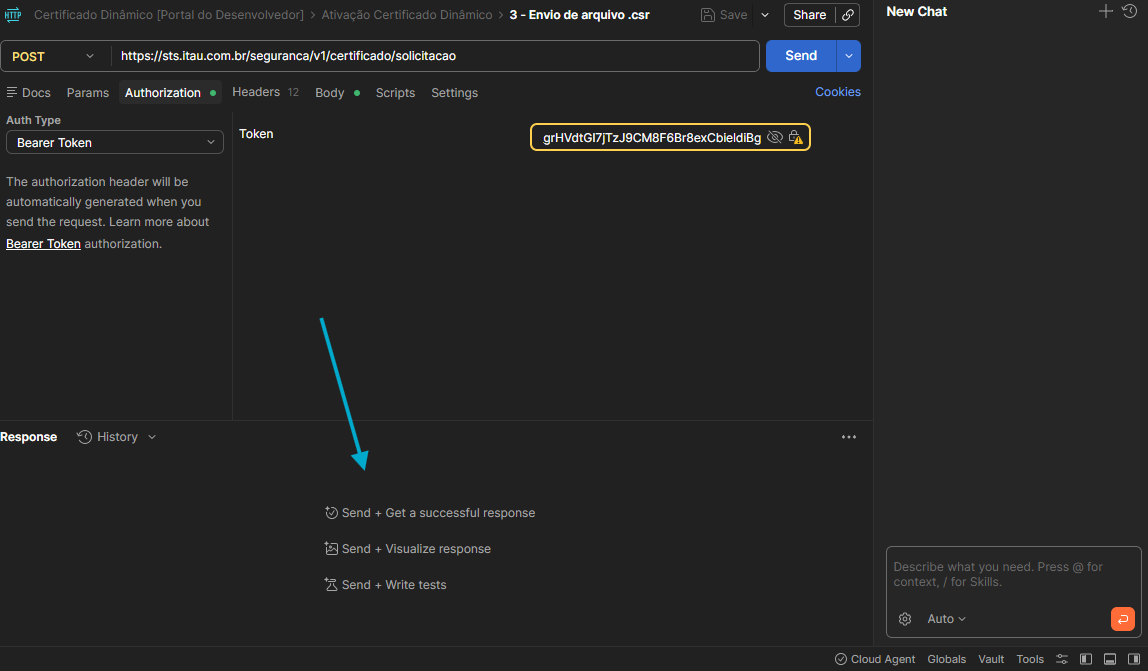Open response pane three-dots menu
The image size is (1148, 671).
click(849, 437)
